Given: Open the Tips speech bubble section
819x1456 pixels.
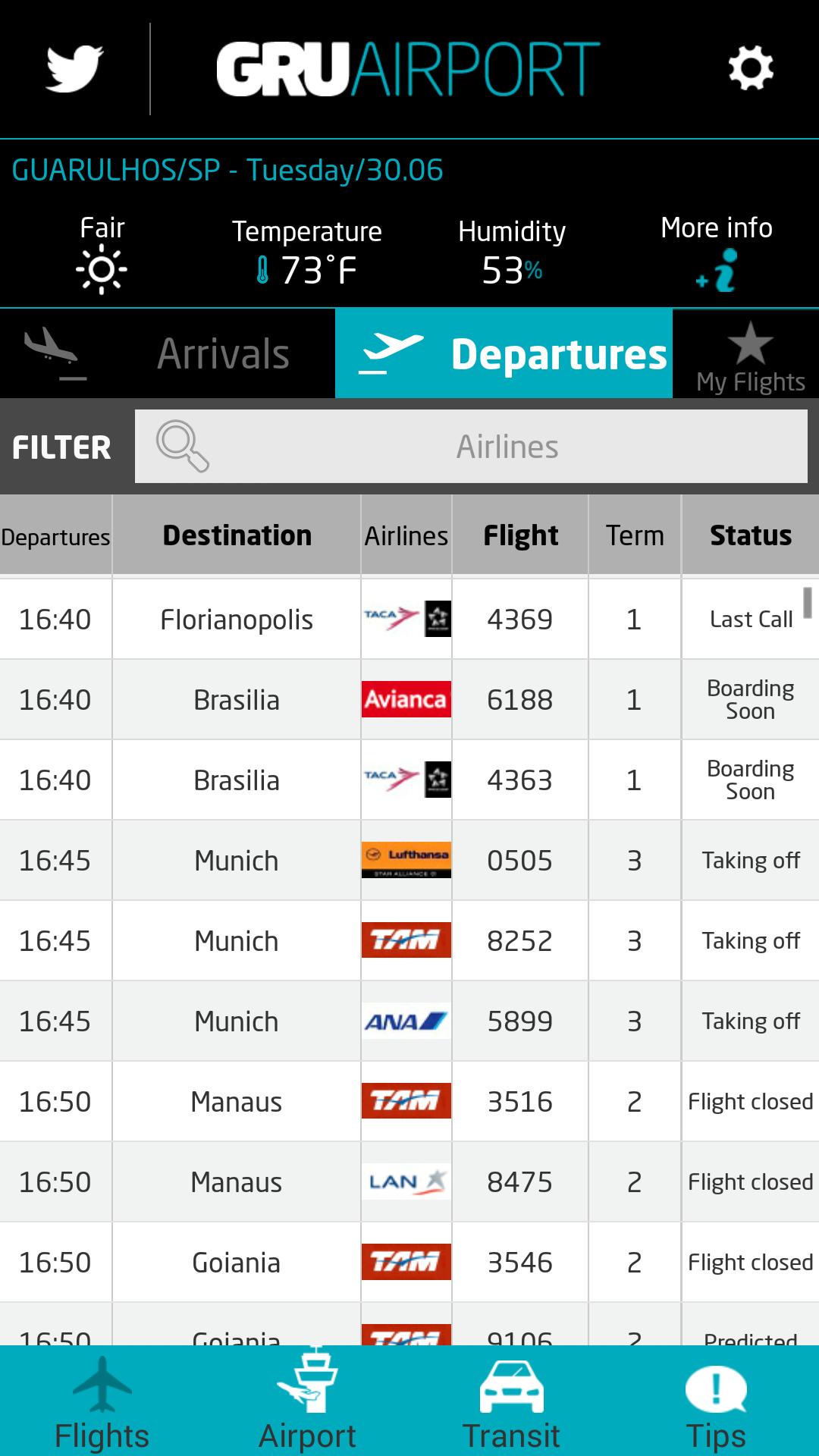Looking at the screenshot, I should (x=716, y=1403).
